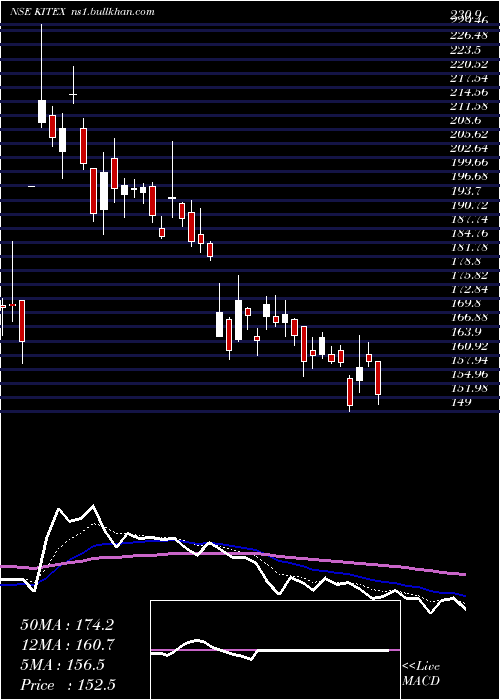Click the 178.8 price axis label
500x700 pixels.
(x=465, y=261)
